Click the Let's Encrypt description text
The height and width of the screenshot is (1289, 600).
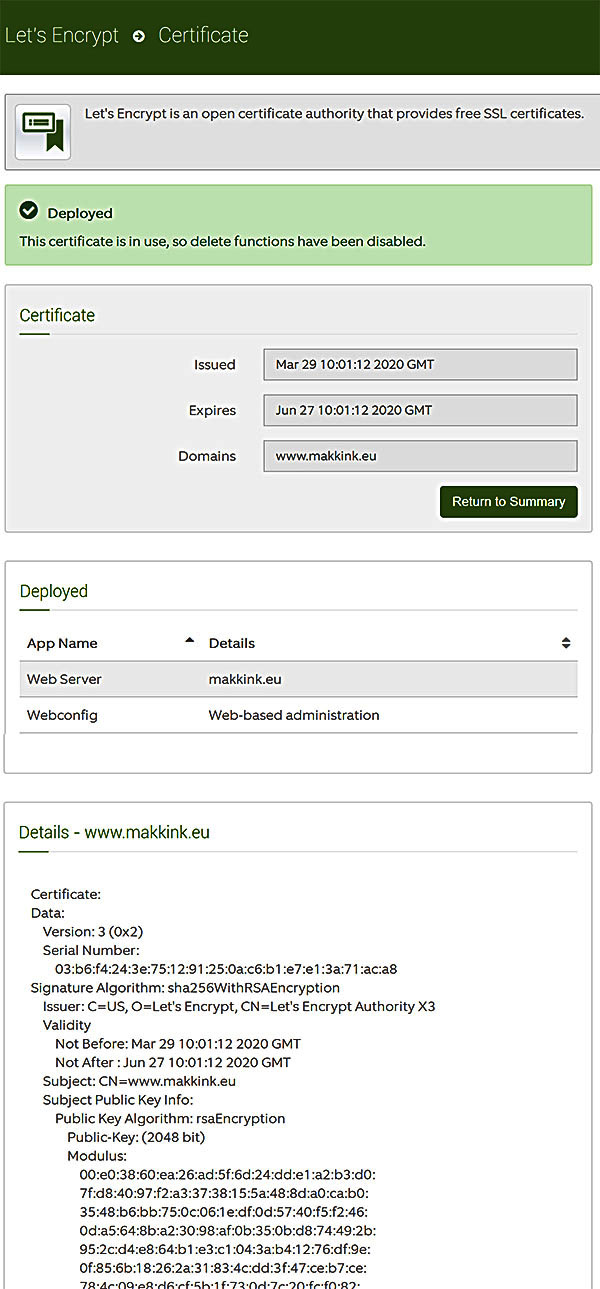click(x=334, y=114)
